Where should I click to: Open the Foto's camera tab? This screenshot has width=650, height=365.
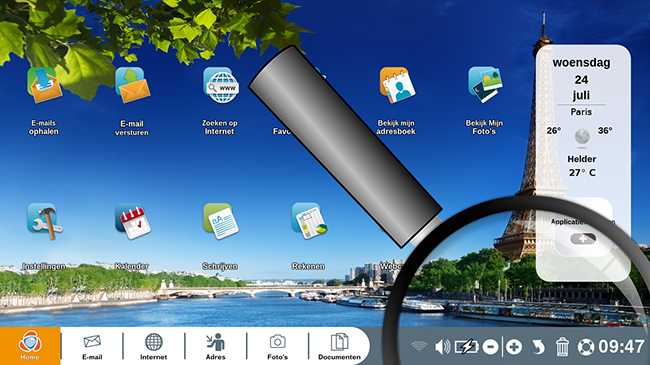click(277, 347)
